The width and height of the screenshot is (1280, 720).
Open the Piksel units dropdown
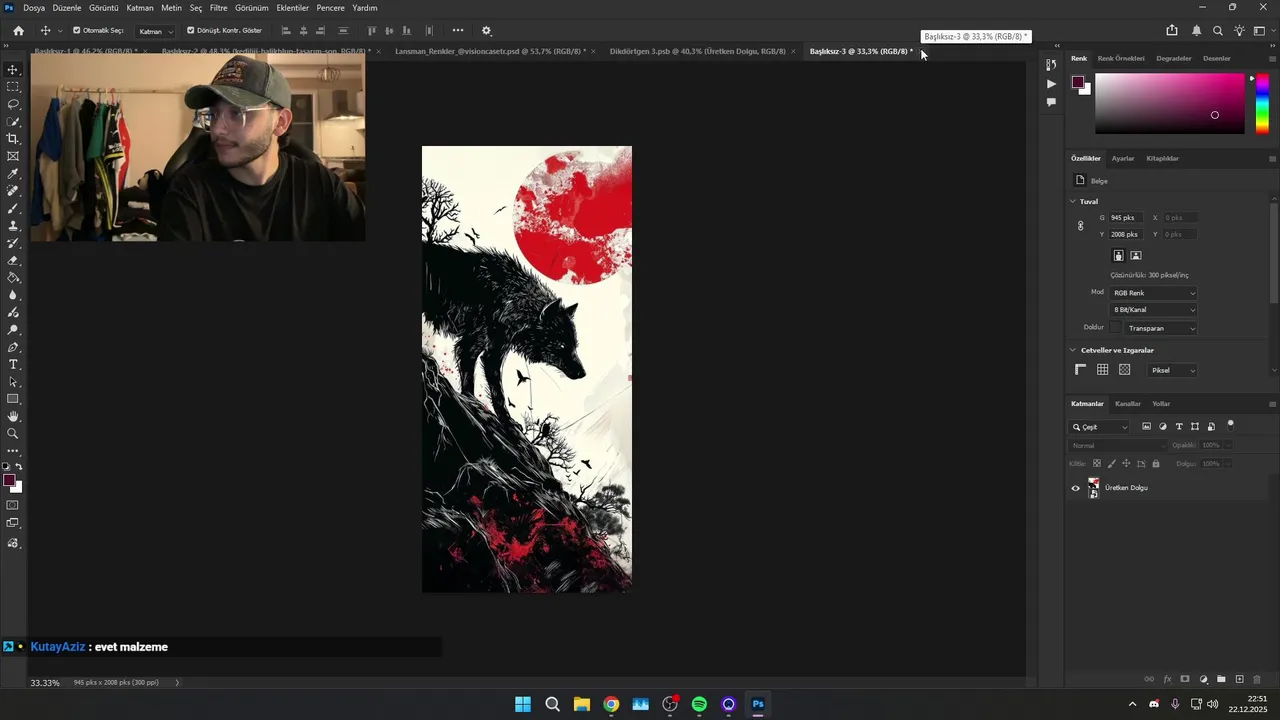[1172, 370]
